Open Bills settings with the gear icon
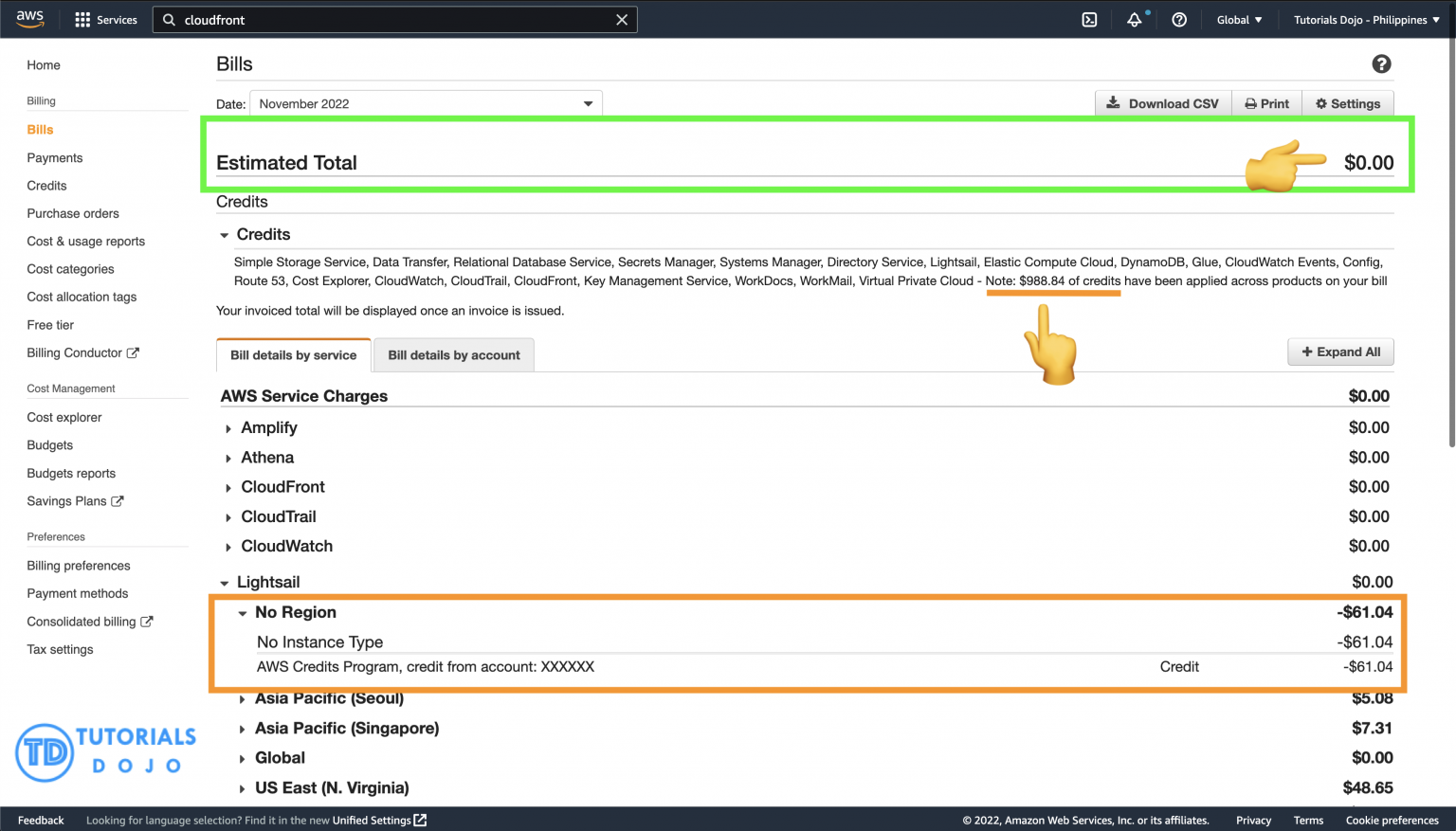1456x831 pixels. [x=1347, y=103]
